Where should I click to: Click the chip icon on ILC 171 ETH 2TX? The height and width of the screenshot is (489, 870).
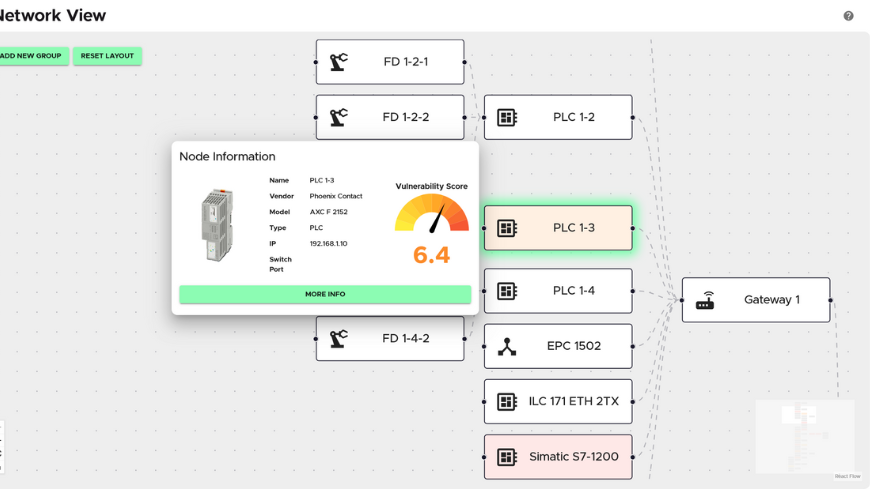(507, 402)
